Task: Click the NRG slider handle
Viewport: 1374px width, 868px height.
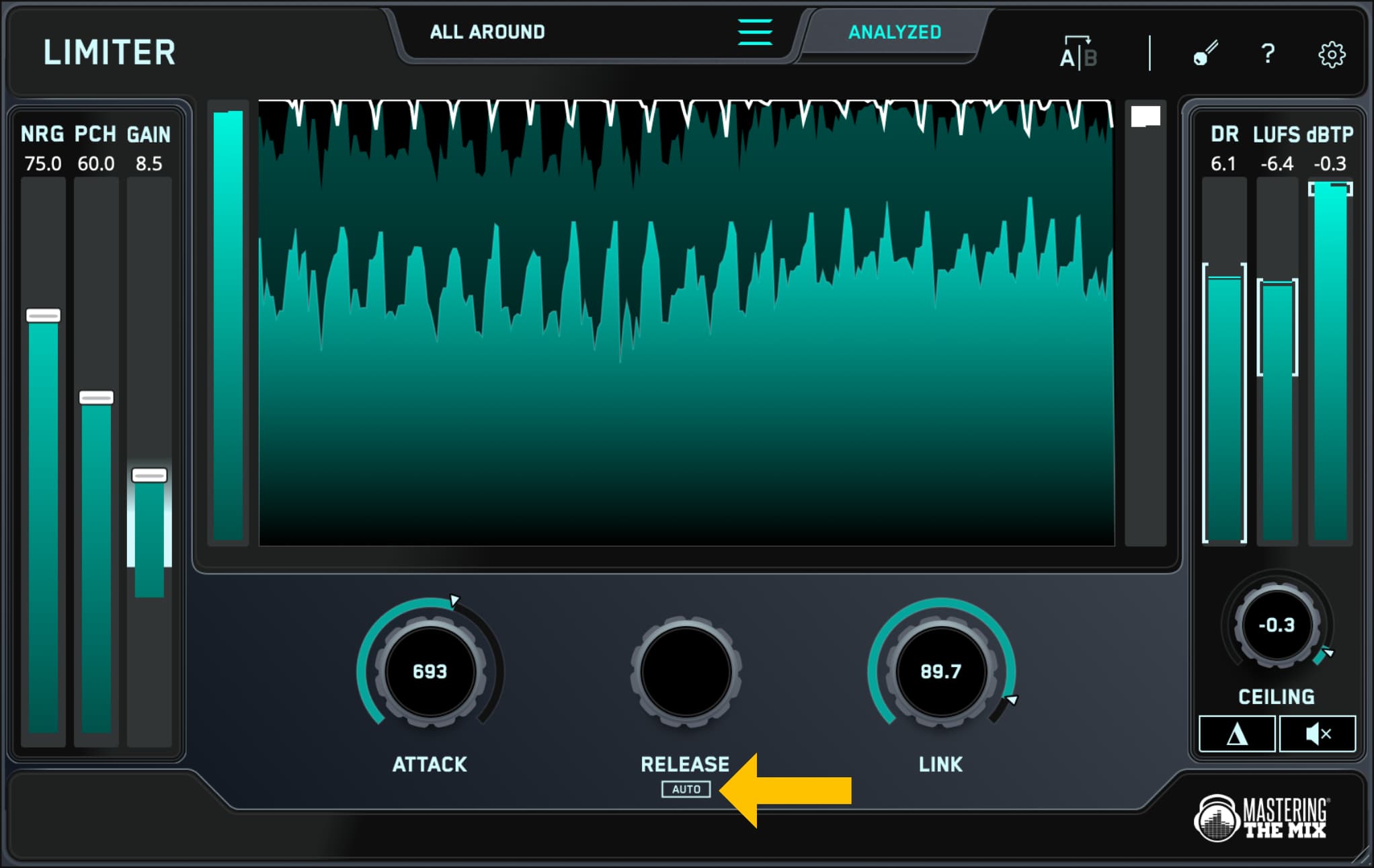Action: coord(43,315)
